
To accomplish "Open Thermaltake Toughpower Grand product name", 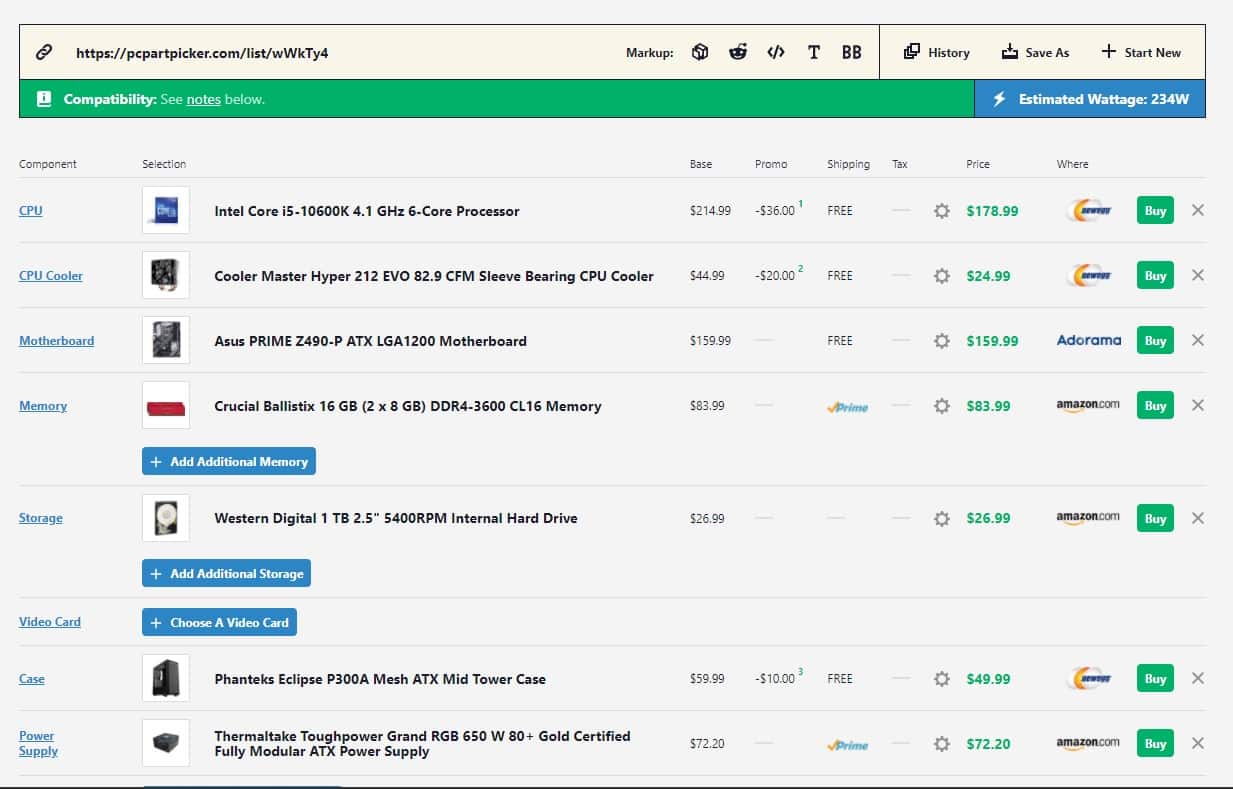I will point(422,743).
